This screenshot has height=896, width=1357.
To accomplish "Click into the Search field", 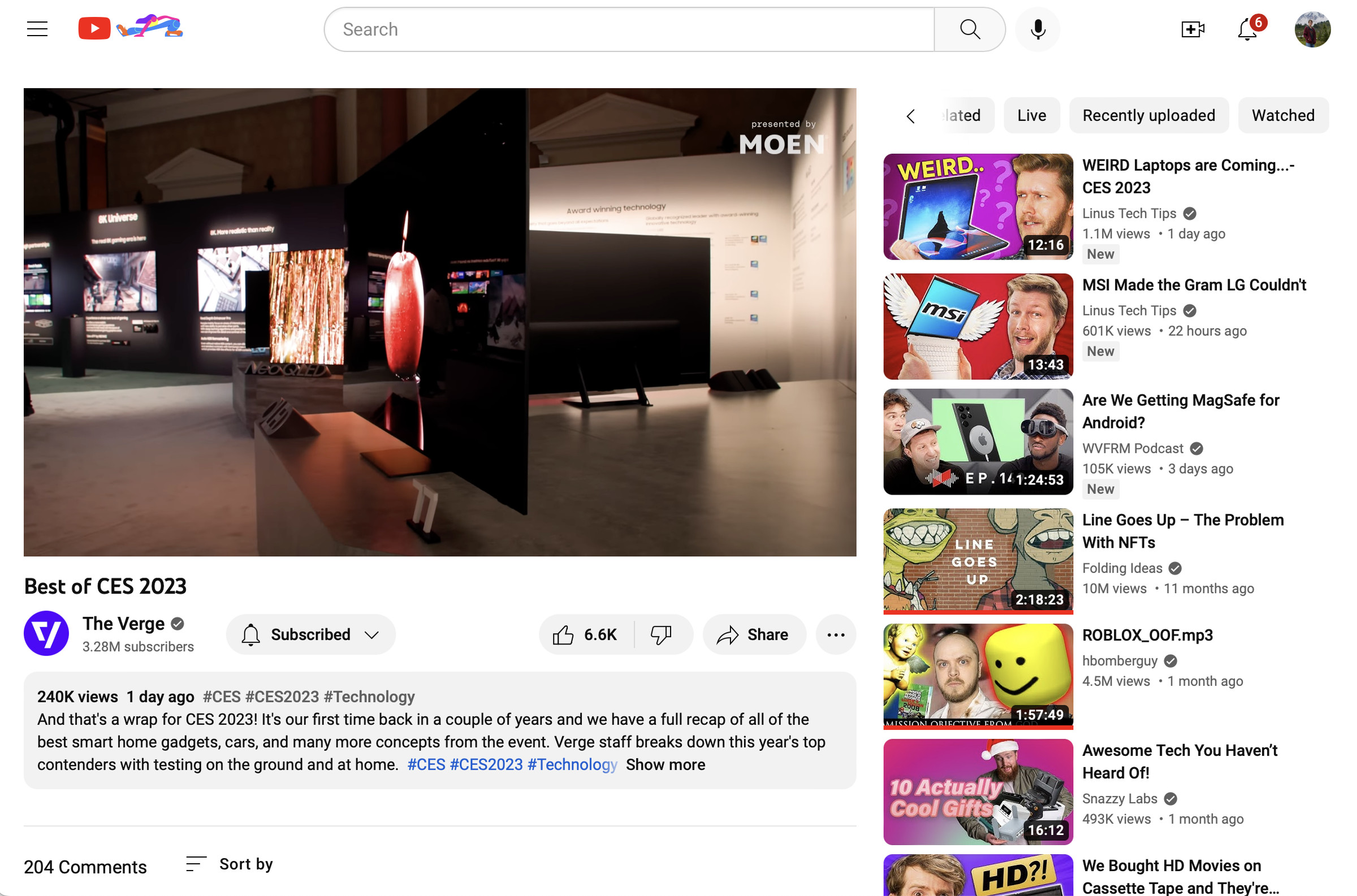I will point(629,29).
